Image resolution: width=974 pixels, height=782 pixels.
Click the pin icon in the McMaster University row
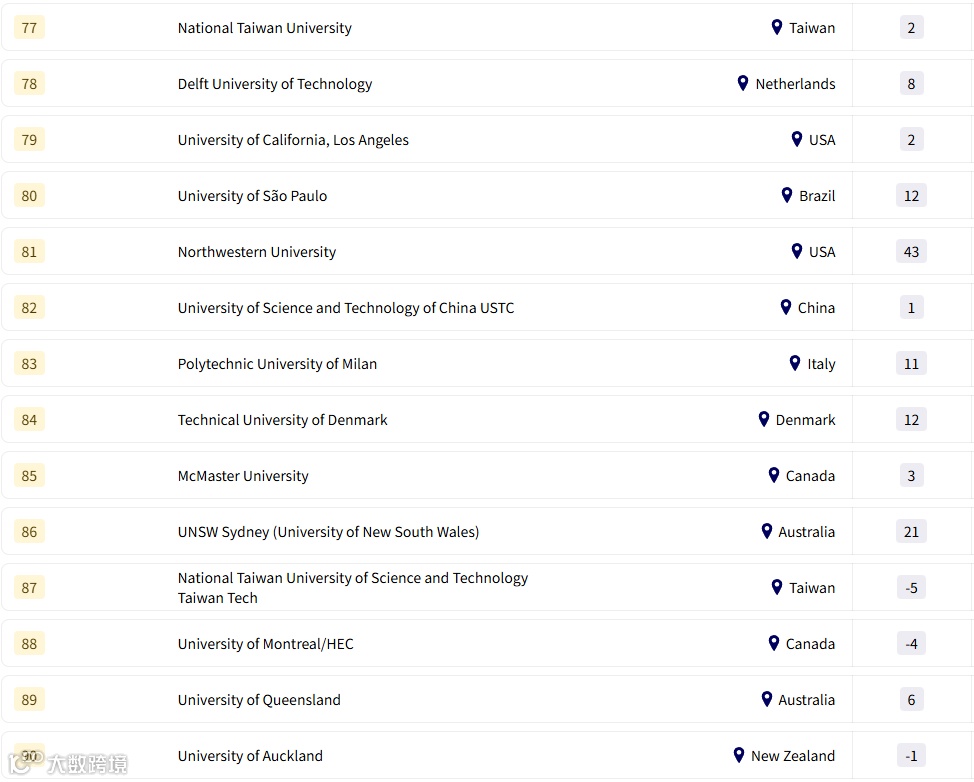pos(774,475)
